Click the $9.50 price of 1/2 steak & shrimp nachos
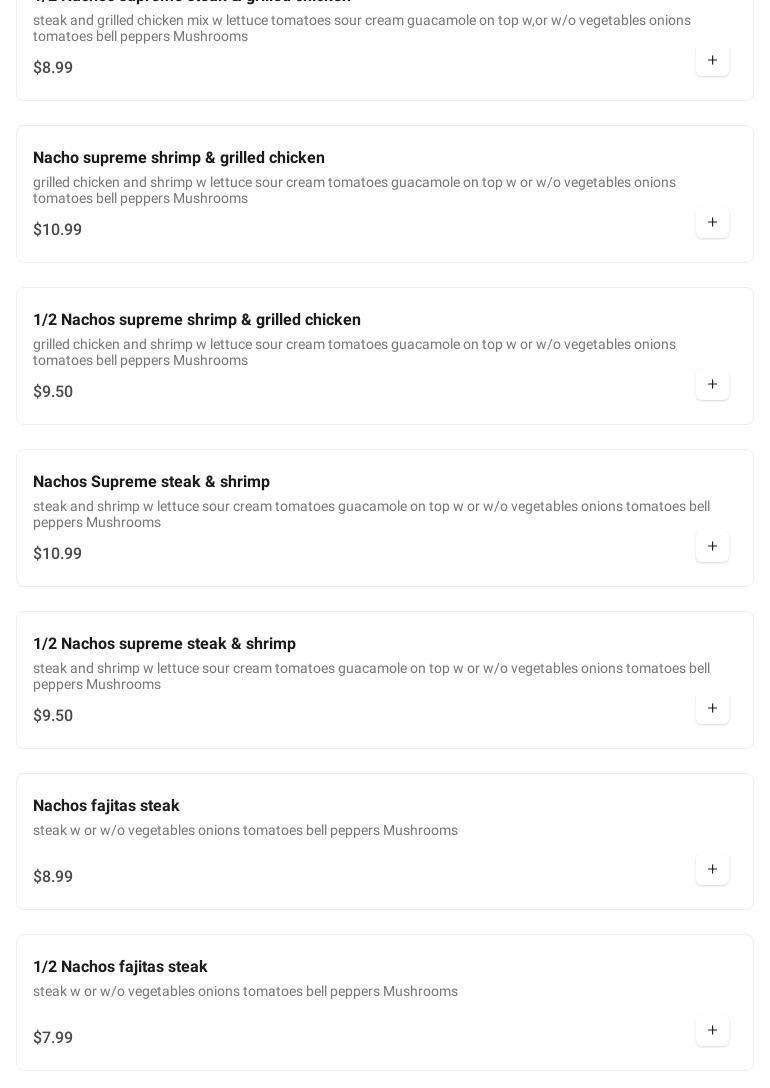This screenshot has height=1088, width=770. (53, 716)
